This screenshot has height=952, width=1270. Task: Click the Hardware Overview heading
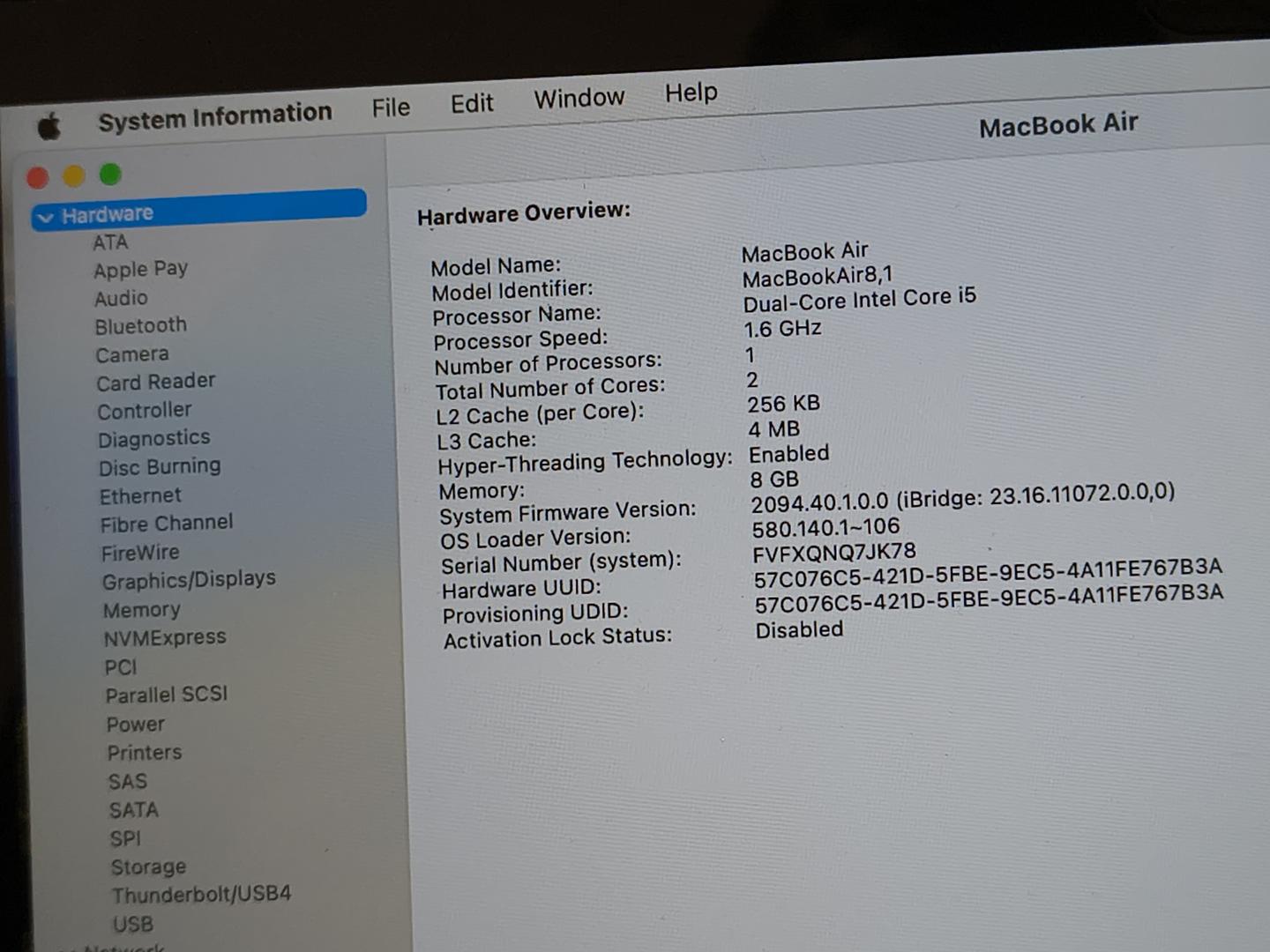(x=524, y=213)
